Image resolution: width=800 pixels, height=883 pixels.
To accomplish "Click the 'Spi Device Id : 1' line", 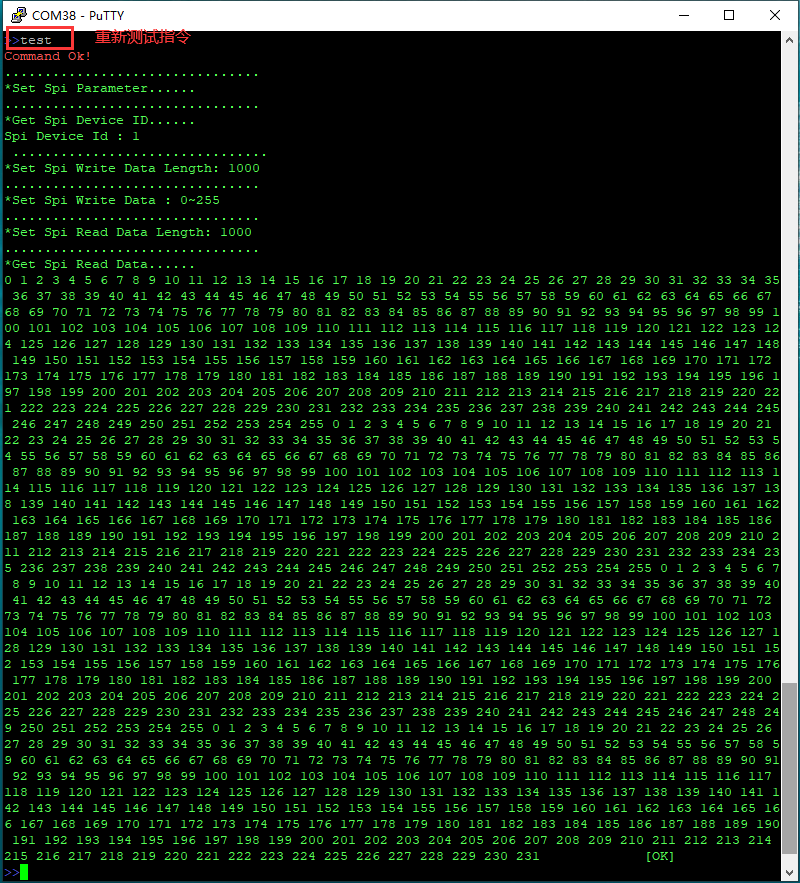I will pos(72,136).
